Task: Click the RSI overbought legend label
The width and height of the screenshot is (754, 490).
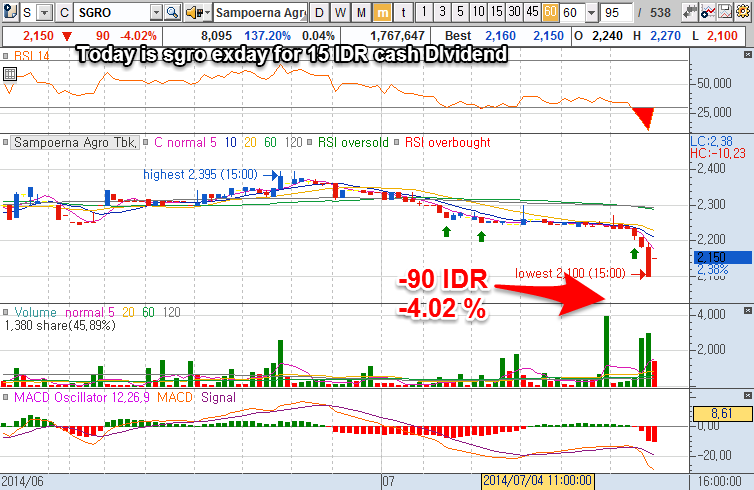Action: 448,142
